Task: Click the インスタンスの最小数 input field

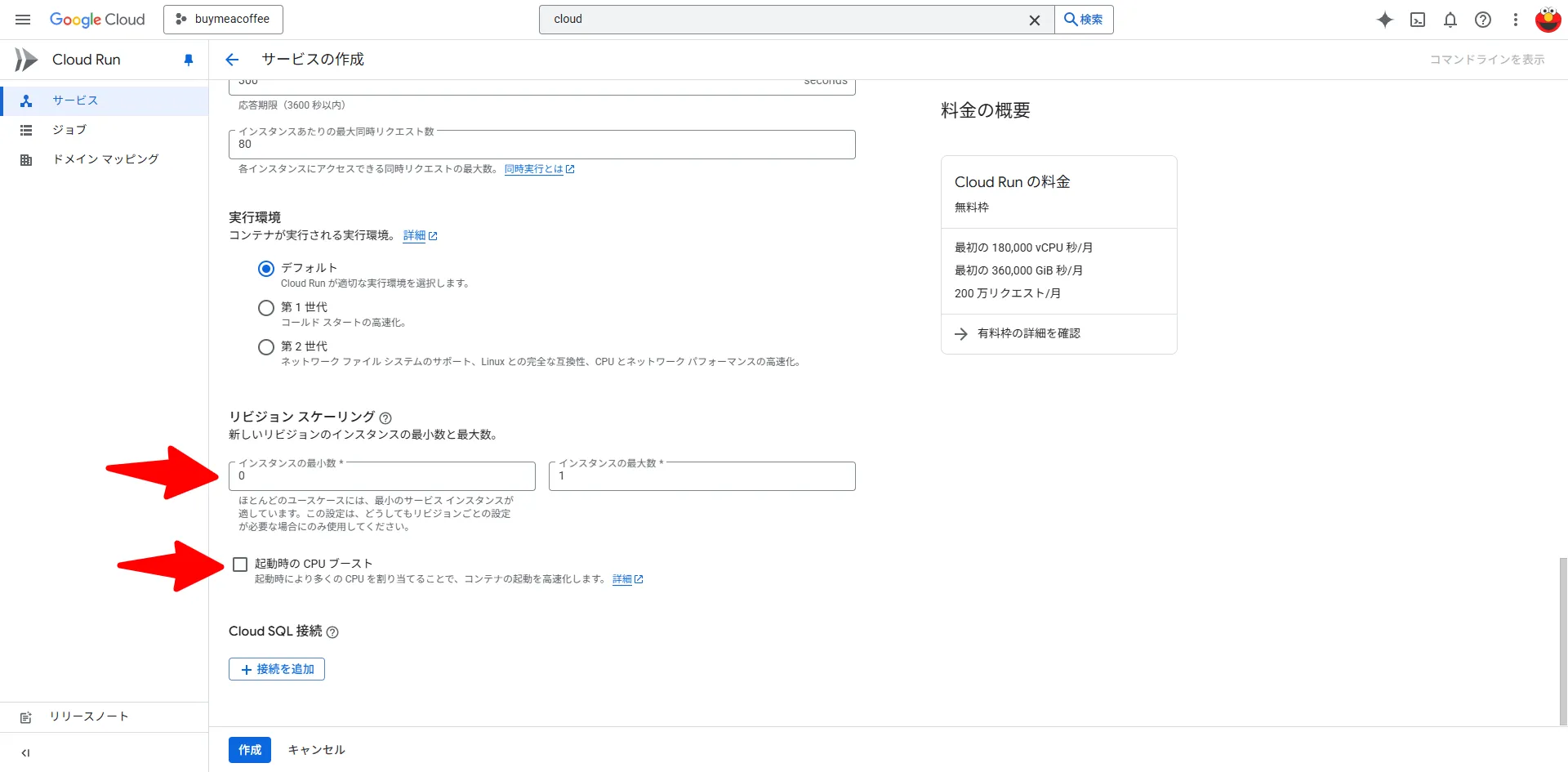Action: (x=381, y=476)
